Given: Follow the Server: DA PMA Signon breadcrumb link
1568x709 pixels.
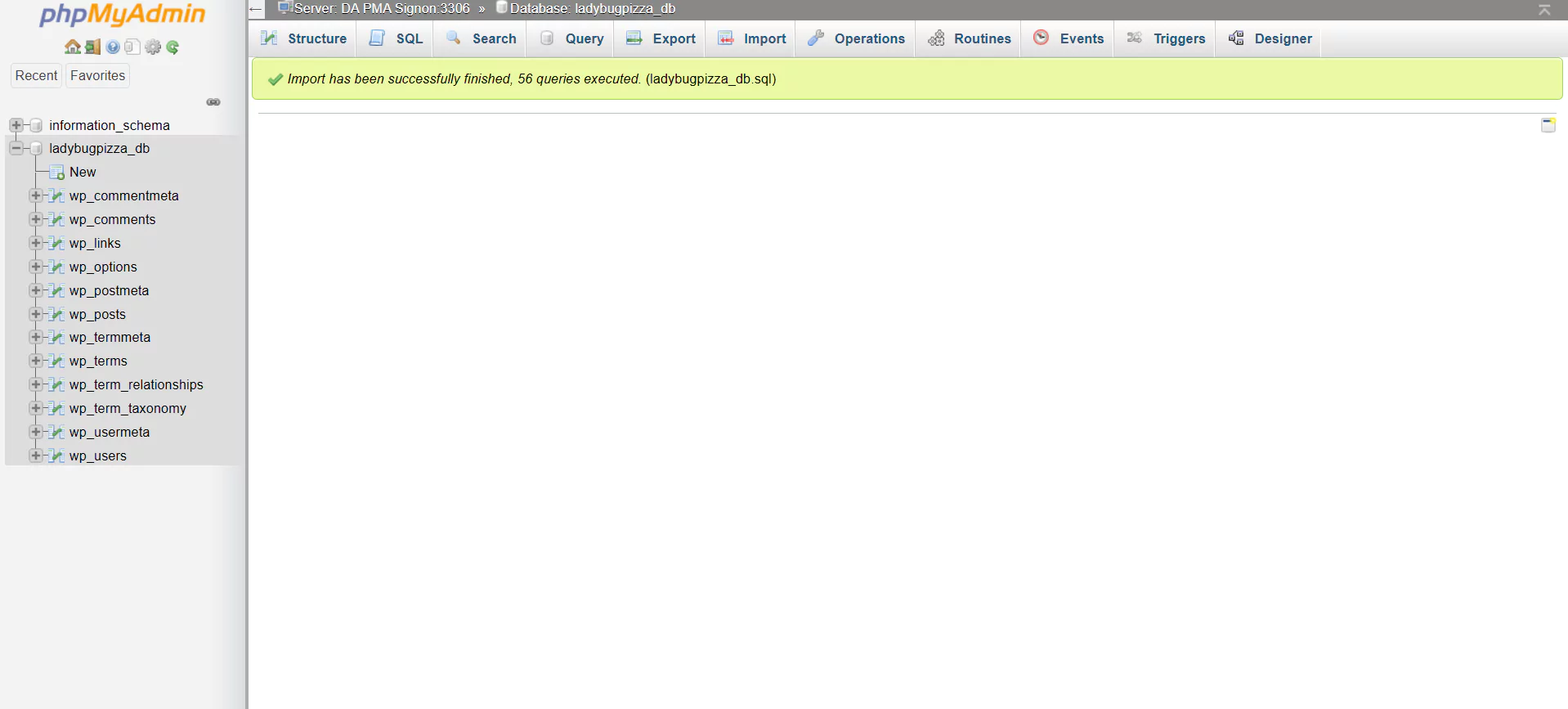Looking at the screenshot, I should (381, 8).
